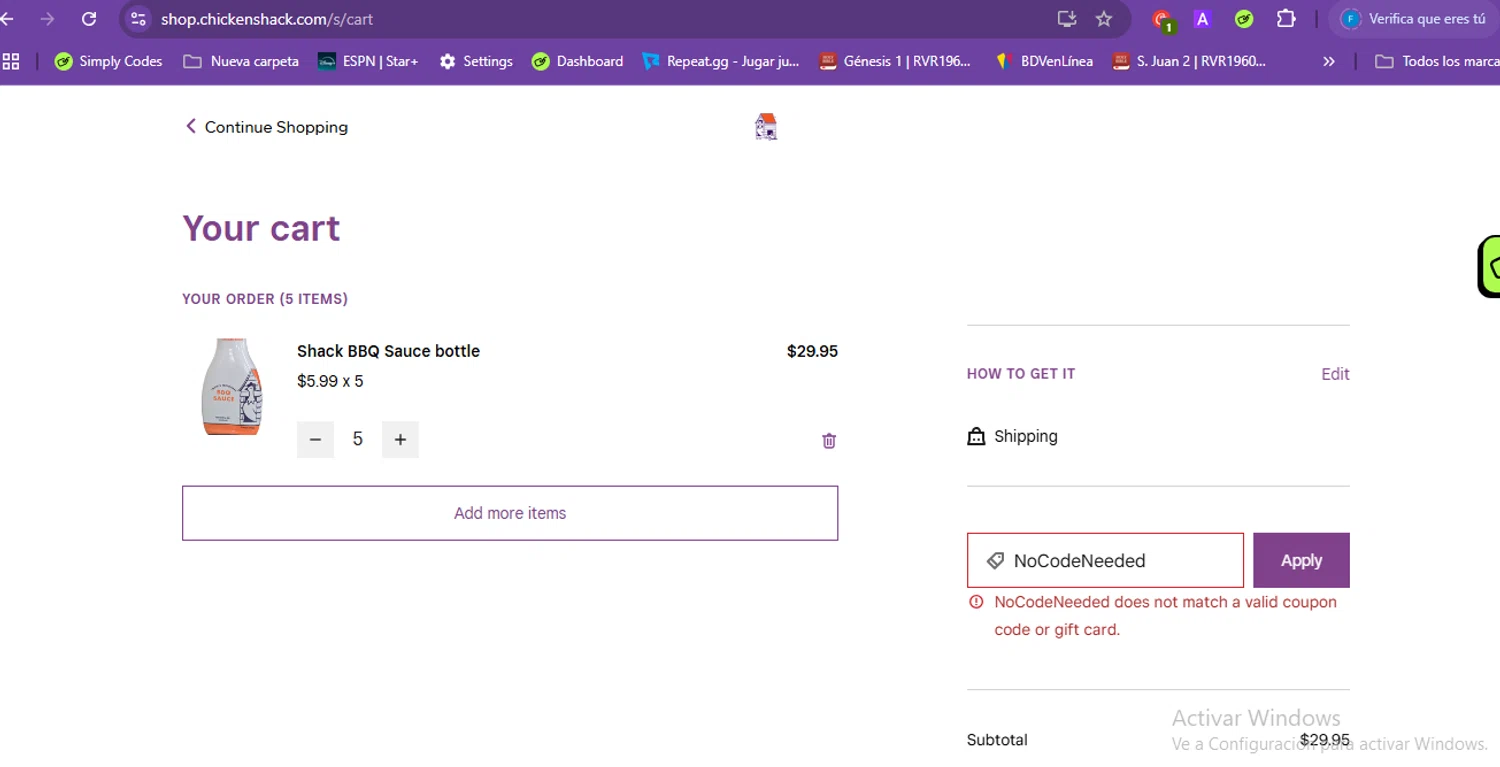The image size is (1500, 767).
Task: Click the browser forward arrow
Action: (x=47, y=19)
